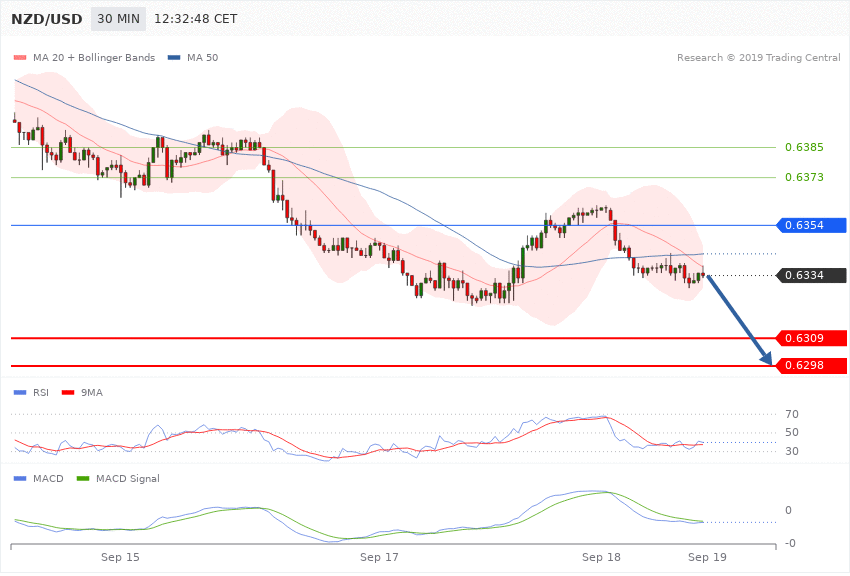This screenshot has width=850, height=576.
Task: Click the 0.6385 resistance level label
Action: click(804, 147)
